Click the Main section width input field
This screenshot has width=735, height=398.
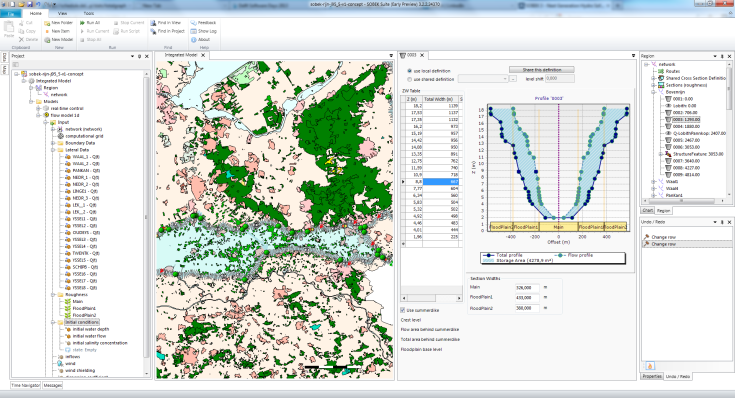[526, 287]
